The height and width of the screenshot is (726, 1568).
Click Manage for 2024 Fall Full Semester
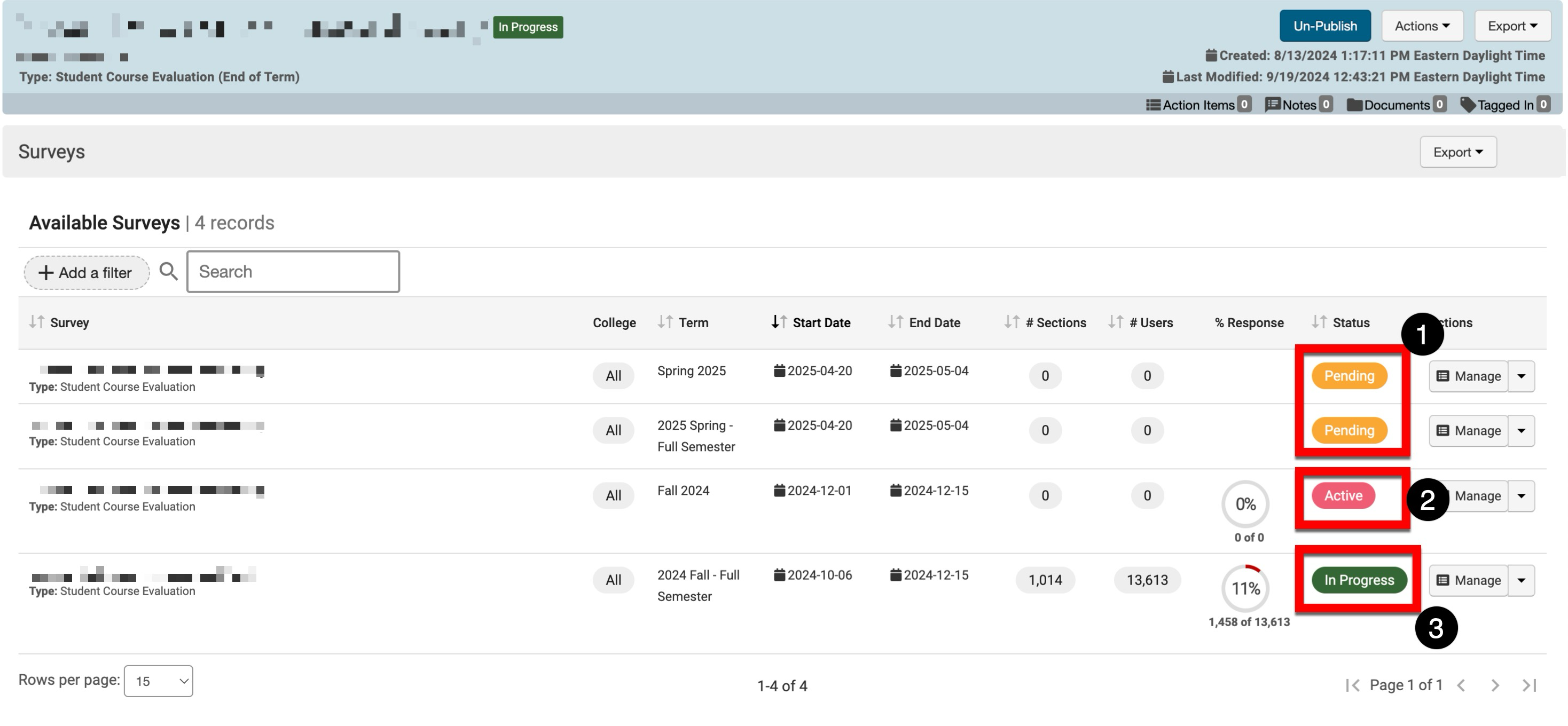[1468, 581]
